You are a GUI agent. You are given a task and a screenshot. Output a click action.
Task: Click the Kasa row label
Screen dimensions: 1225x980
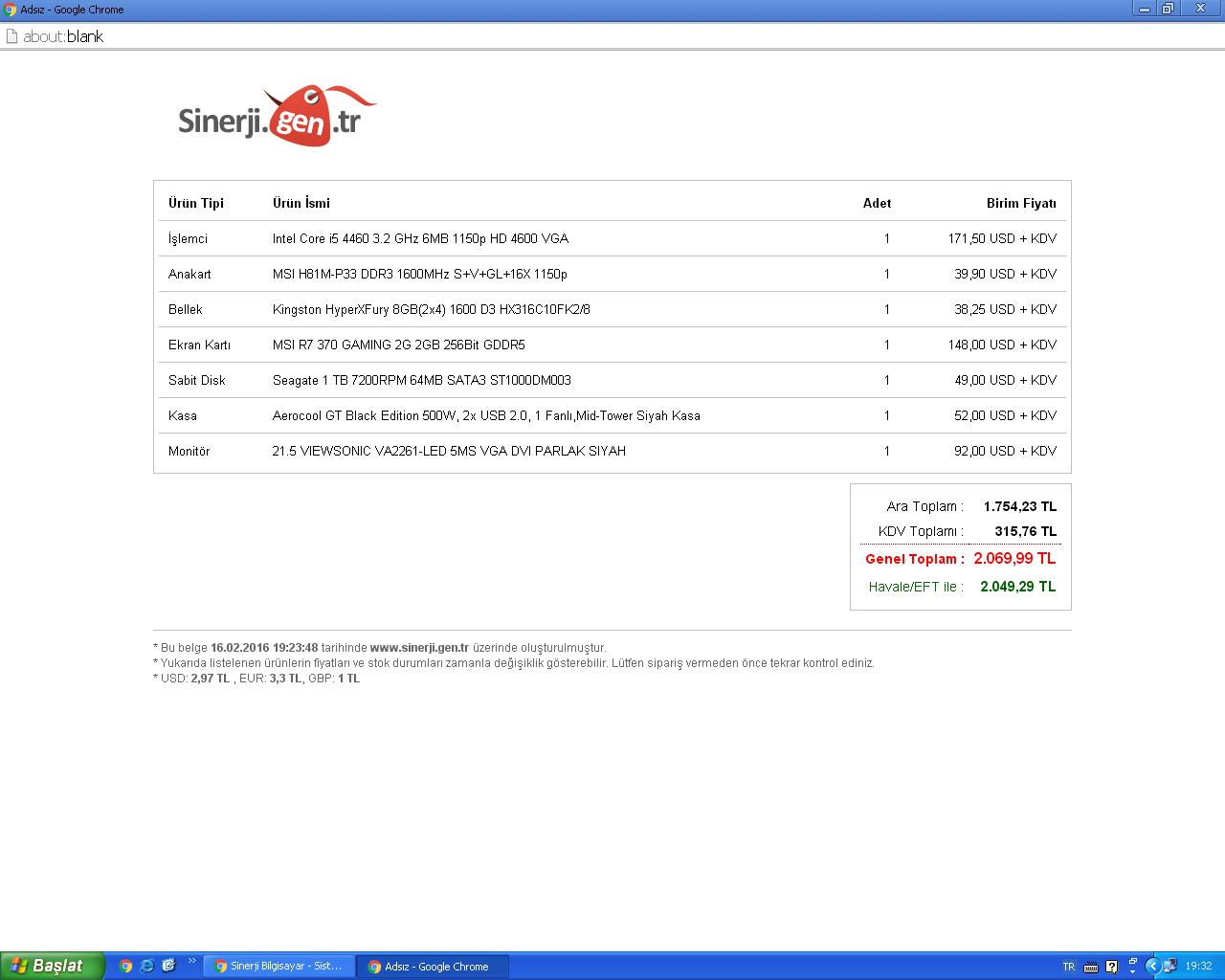pos(183,415)
